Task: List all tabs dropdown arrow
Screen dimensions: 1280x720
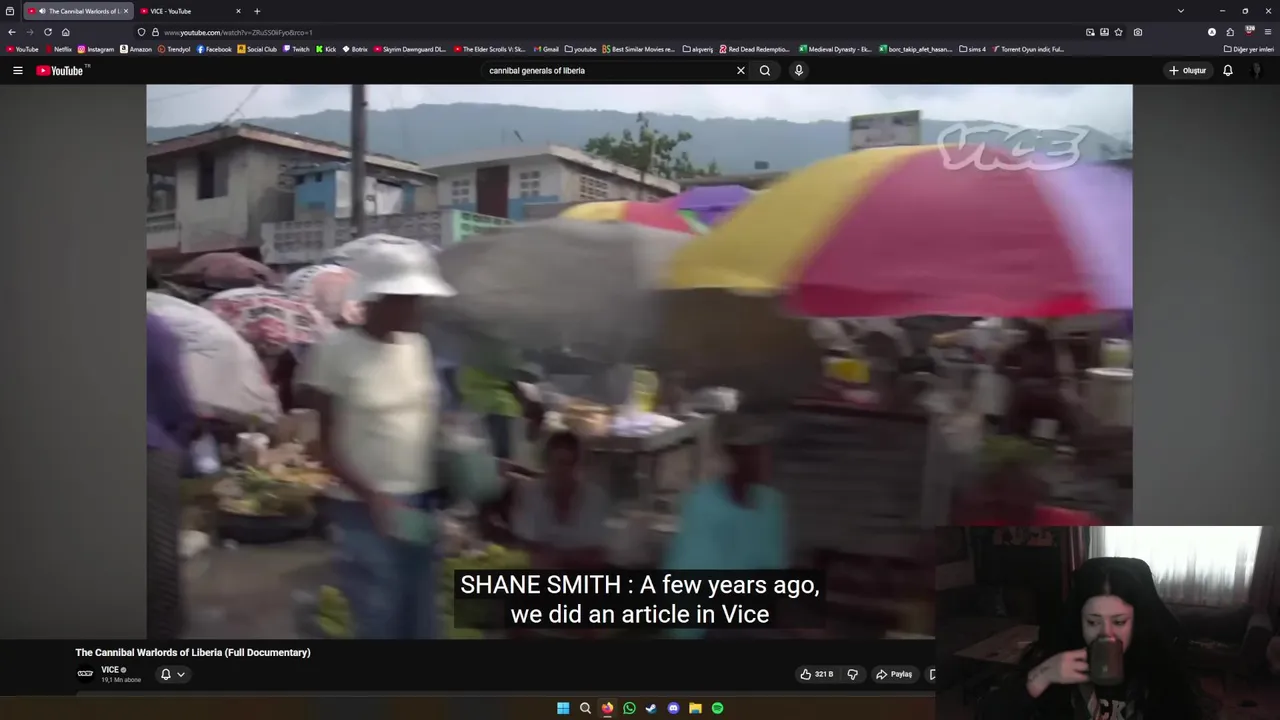Action: pos(1181,11)
